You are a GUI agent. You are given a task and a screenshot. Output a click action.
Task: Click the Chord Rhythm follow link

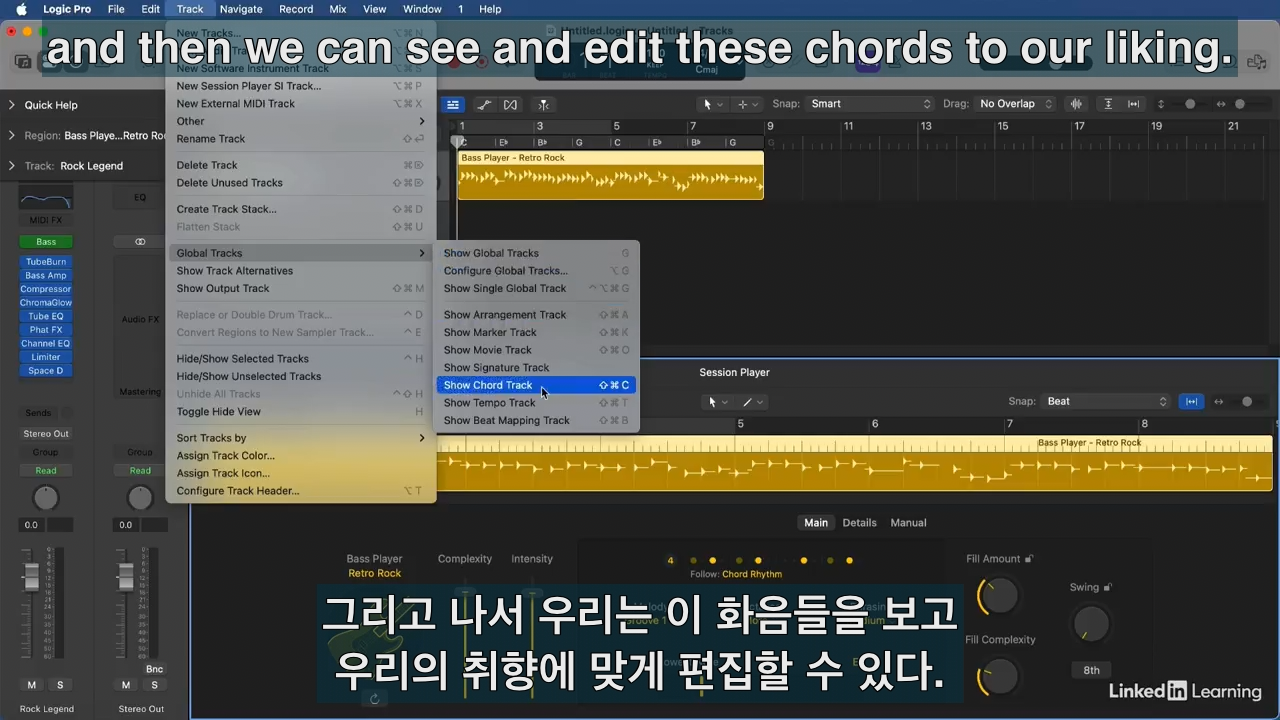click(x=752, y=574)
